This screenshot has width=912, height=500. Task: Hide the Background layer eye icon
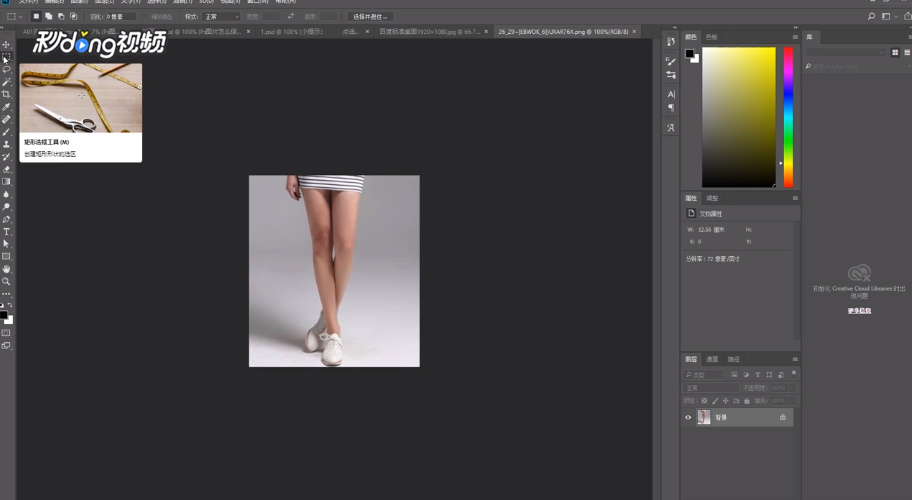coord(688,417)
